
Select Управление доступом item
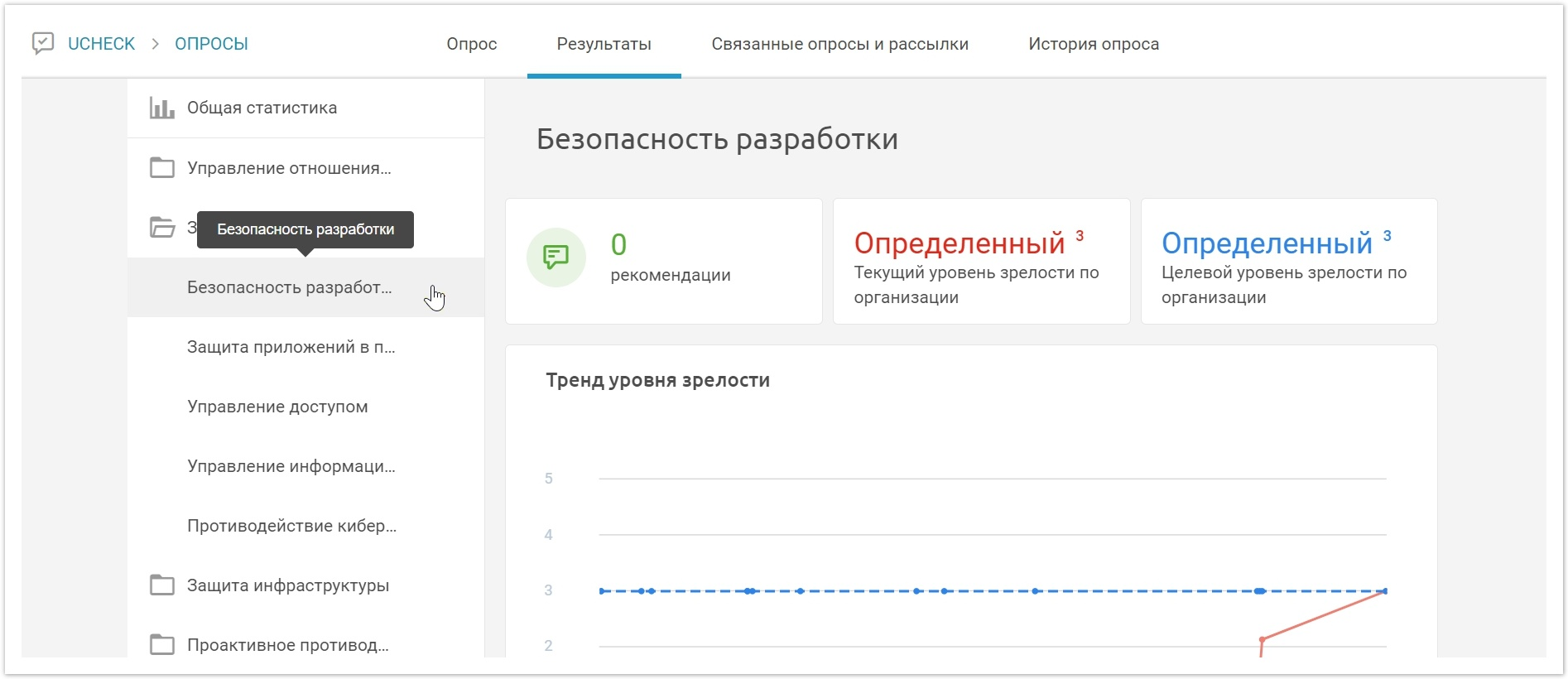277,407
